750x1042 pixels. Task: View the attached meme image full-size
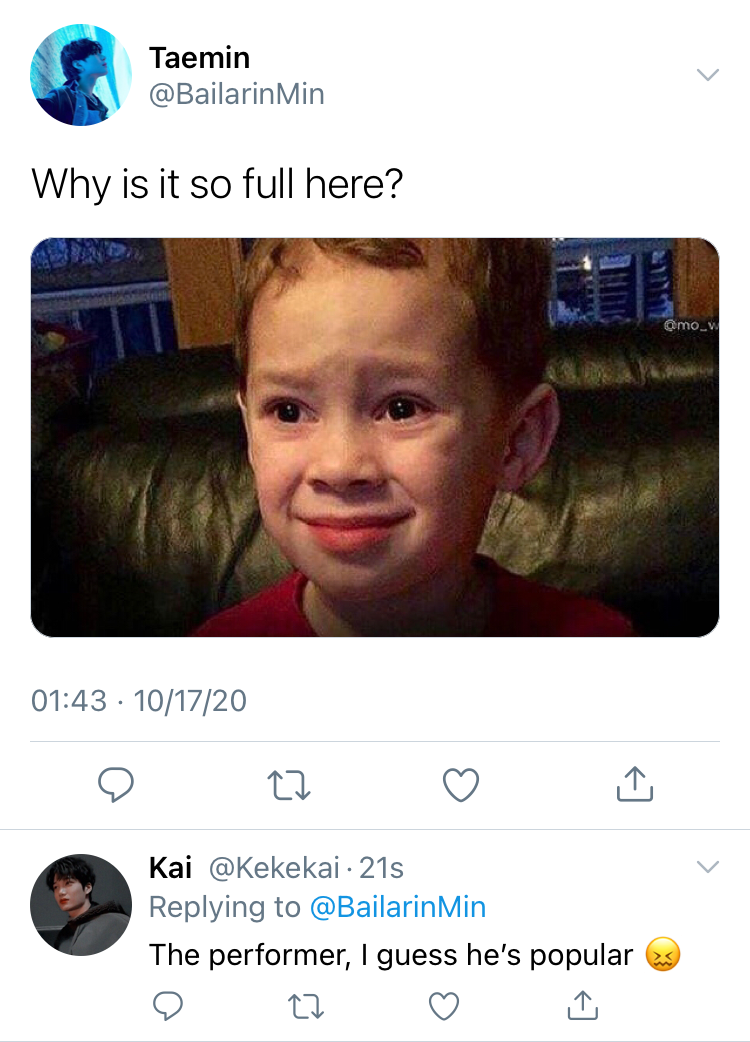pos(375,437)
